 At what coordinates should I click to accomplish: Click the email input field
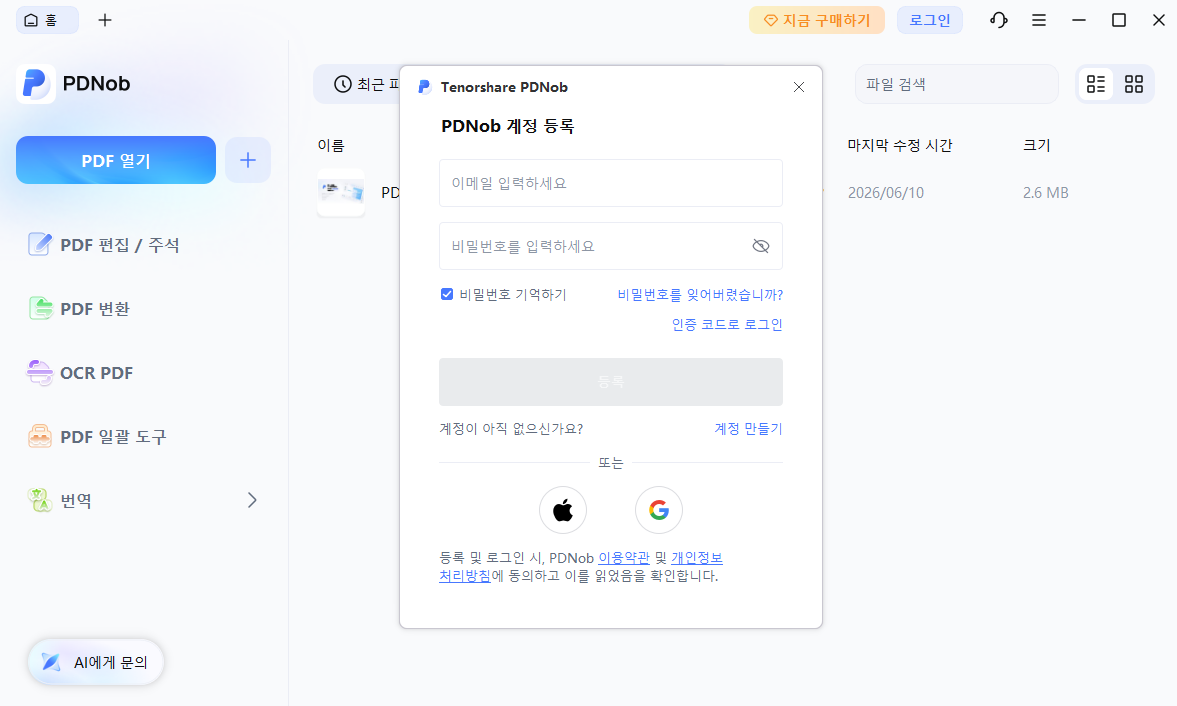click(x=610, y=183)
